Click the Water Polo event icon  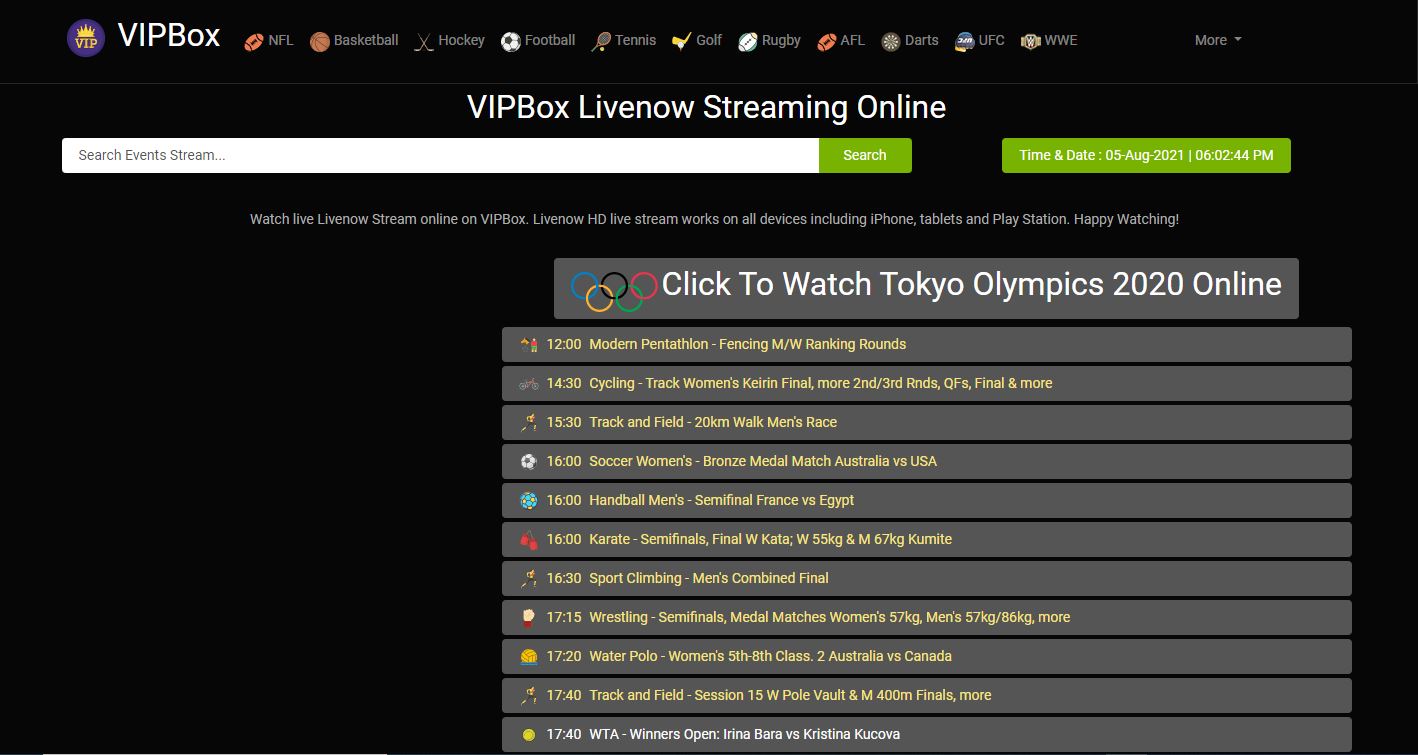coord(529,657)
